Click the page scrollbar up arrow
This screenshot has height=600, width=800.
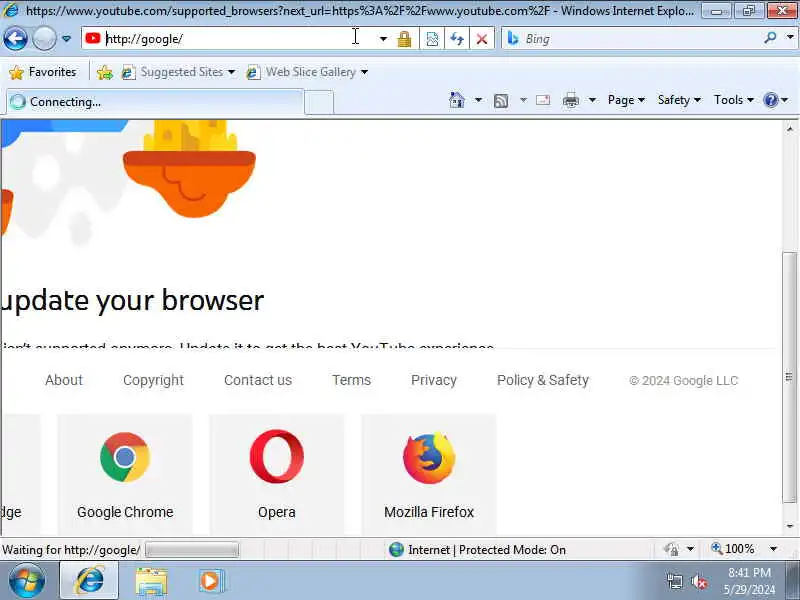(x=790, y=128)
